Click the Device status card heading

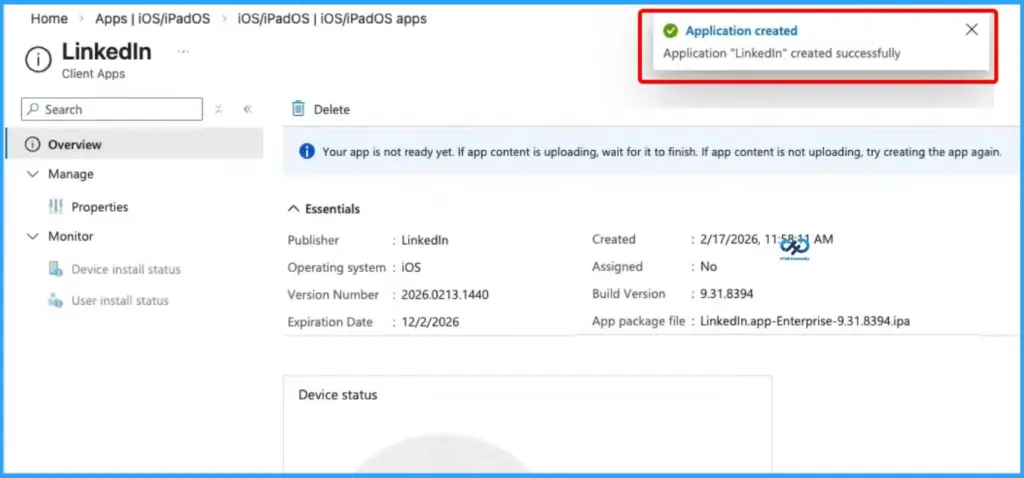coord(338,395)
